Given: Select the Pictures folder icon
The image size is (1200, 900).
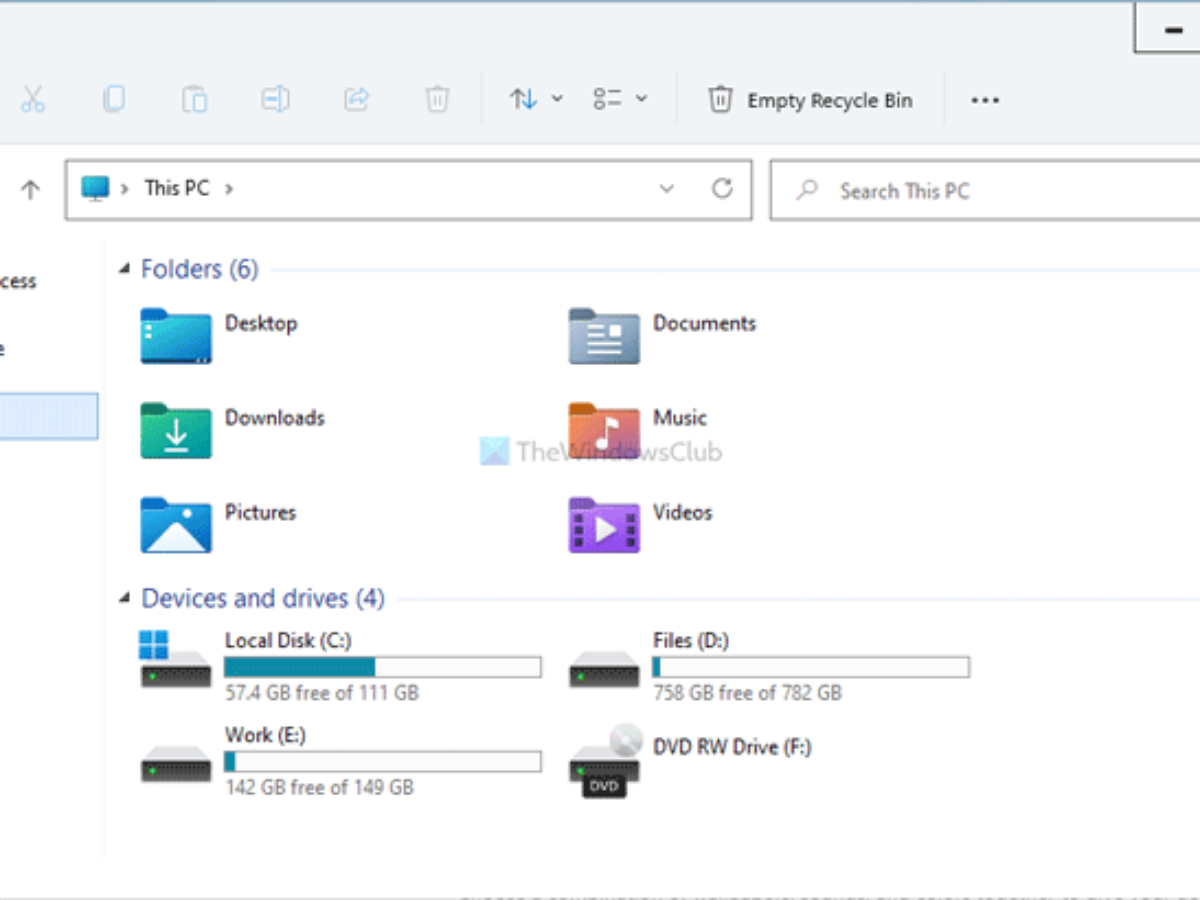Looking at the screenshot, I should 176,524.
